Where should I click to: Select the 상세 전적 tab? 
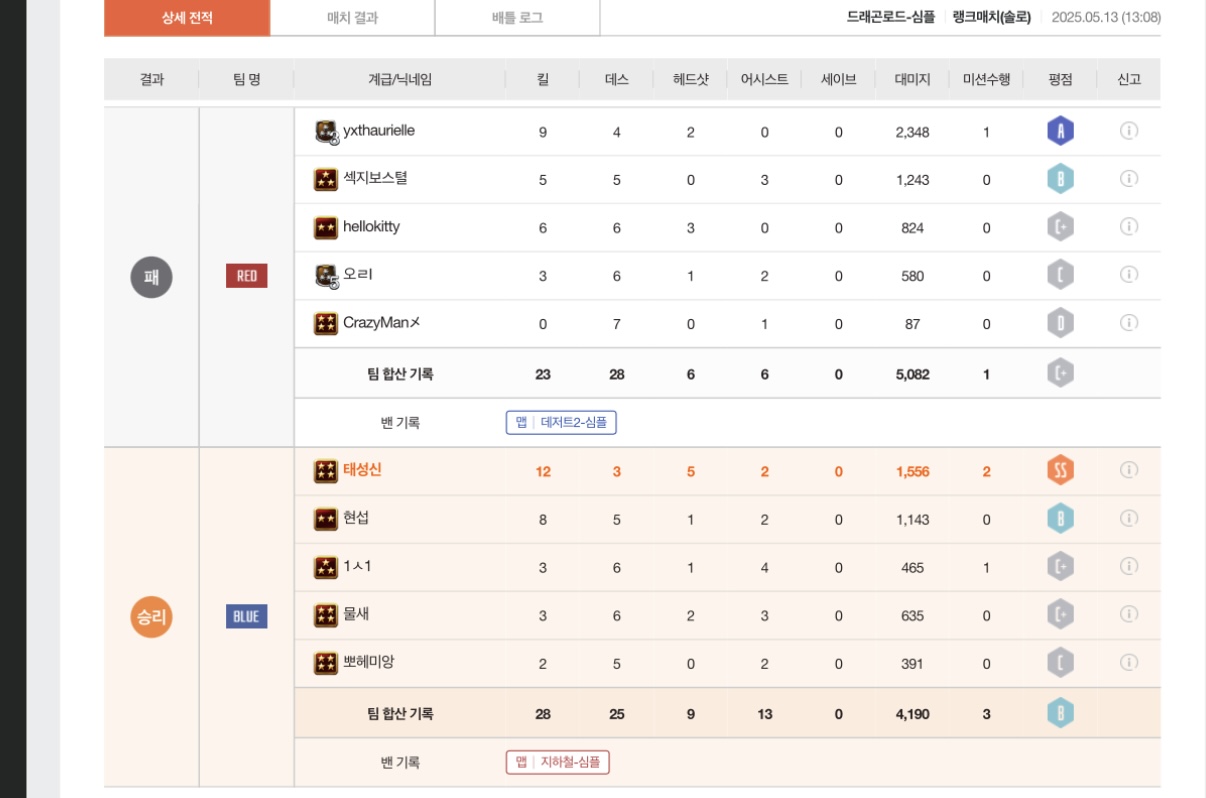tap(187, 18)
